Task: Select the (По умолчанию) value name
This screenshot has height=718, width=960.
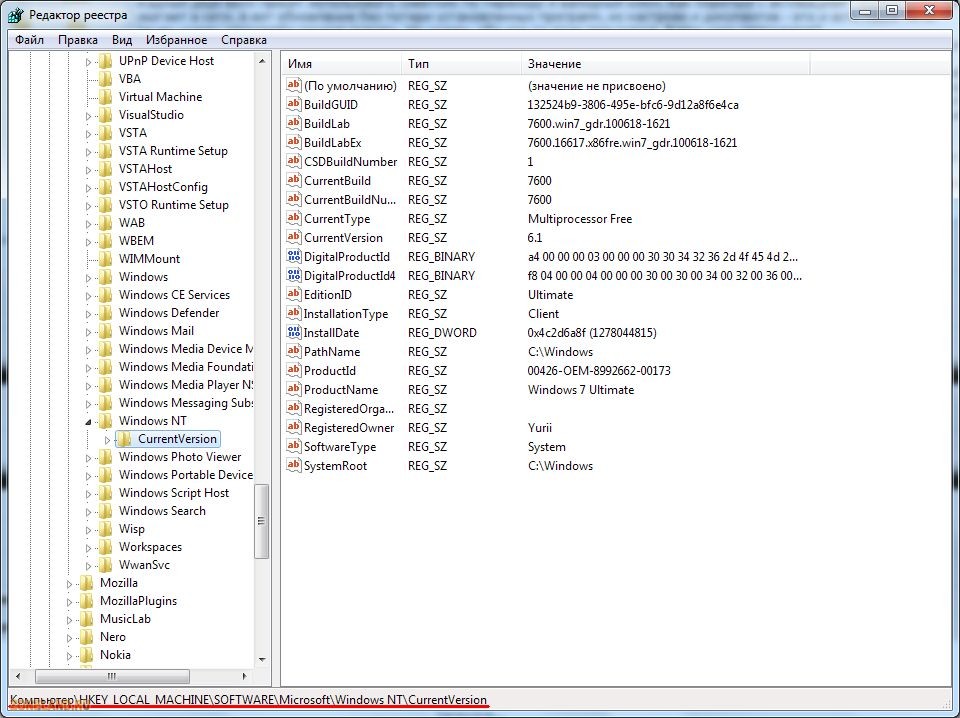Action: point(350,86)
